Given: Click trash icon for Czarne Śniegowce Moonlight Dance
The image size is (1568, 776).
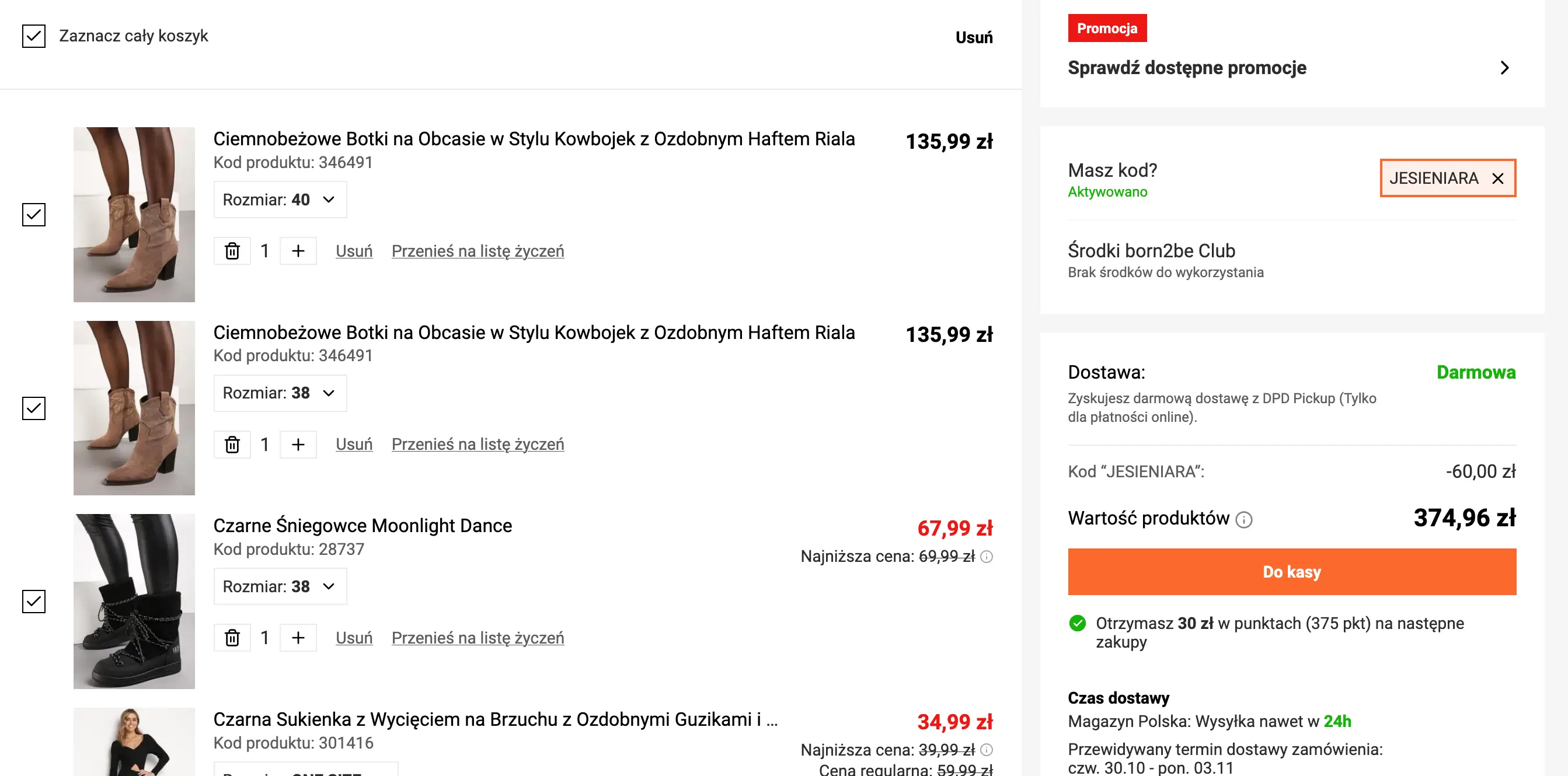Looking at the screenshot, I should (232, 638).
